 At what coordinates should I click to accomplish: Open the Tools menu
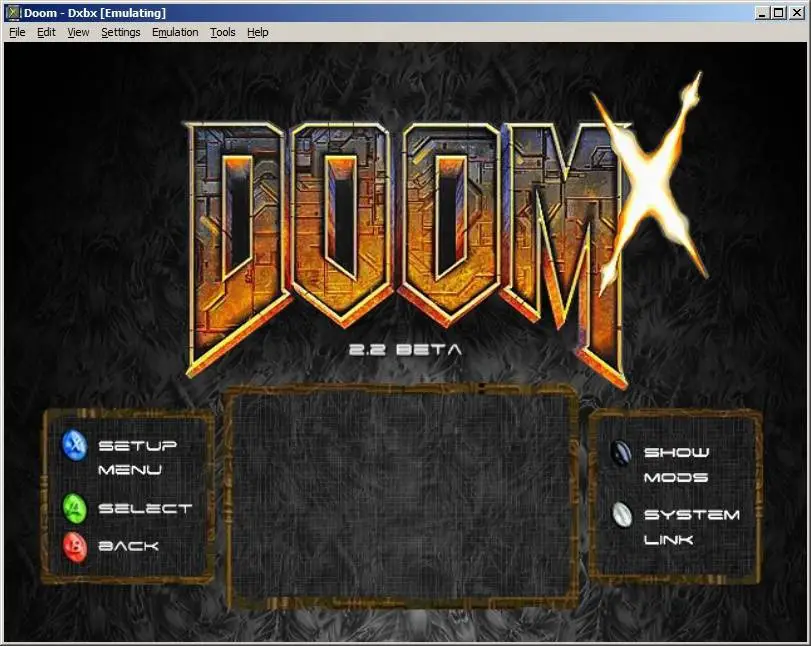tap(222, 32)
